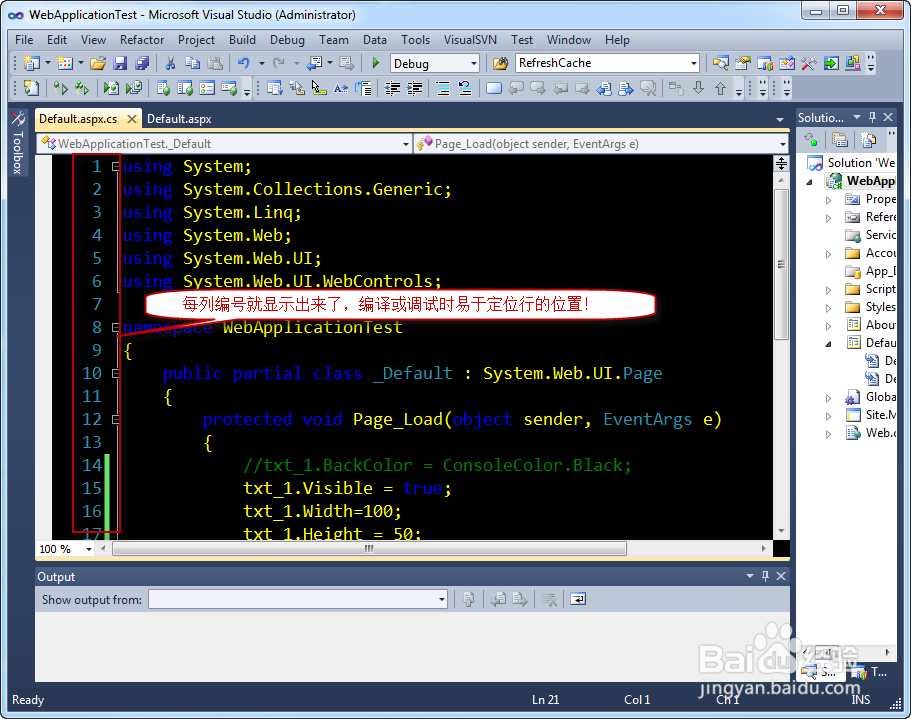This screenshot has width=911, height=719.
Task: Toggle auto-hide pin on Solution Explorer
Action: click(x=872, y=117)
